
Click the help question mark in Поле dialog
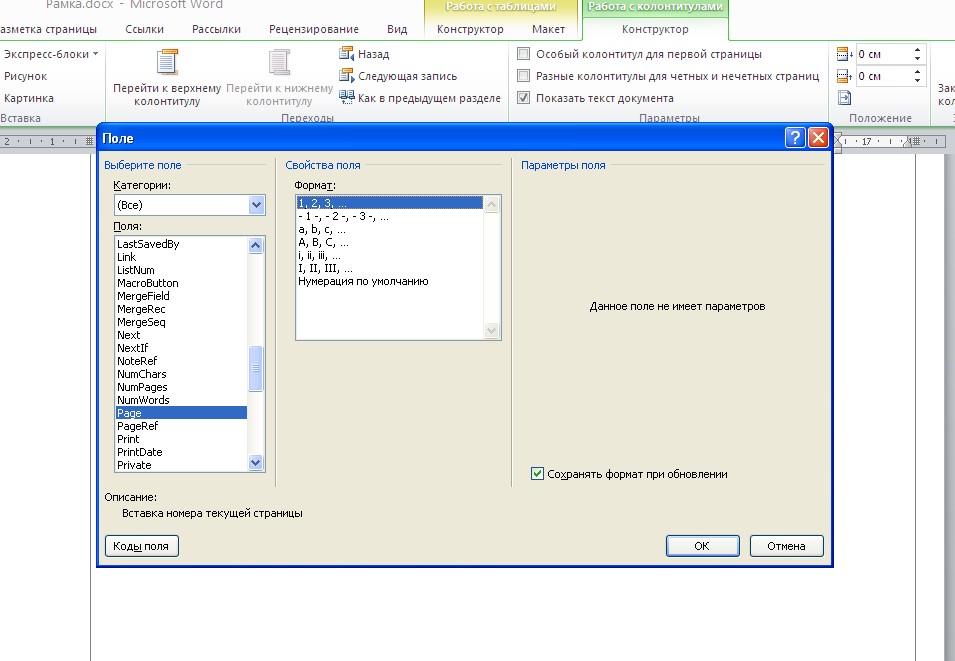795,138
